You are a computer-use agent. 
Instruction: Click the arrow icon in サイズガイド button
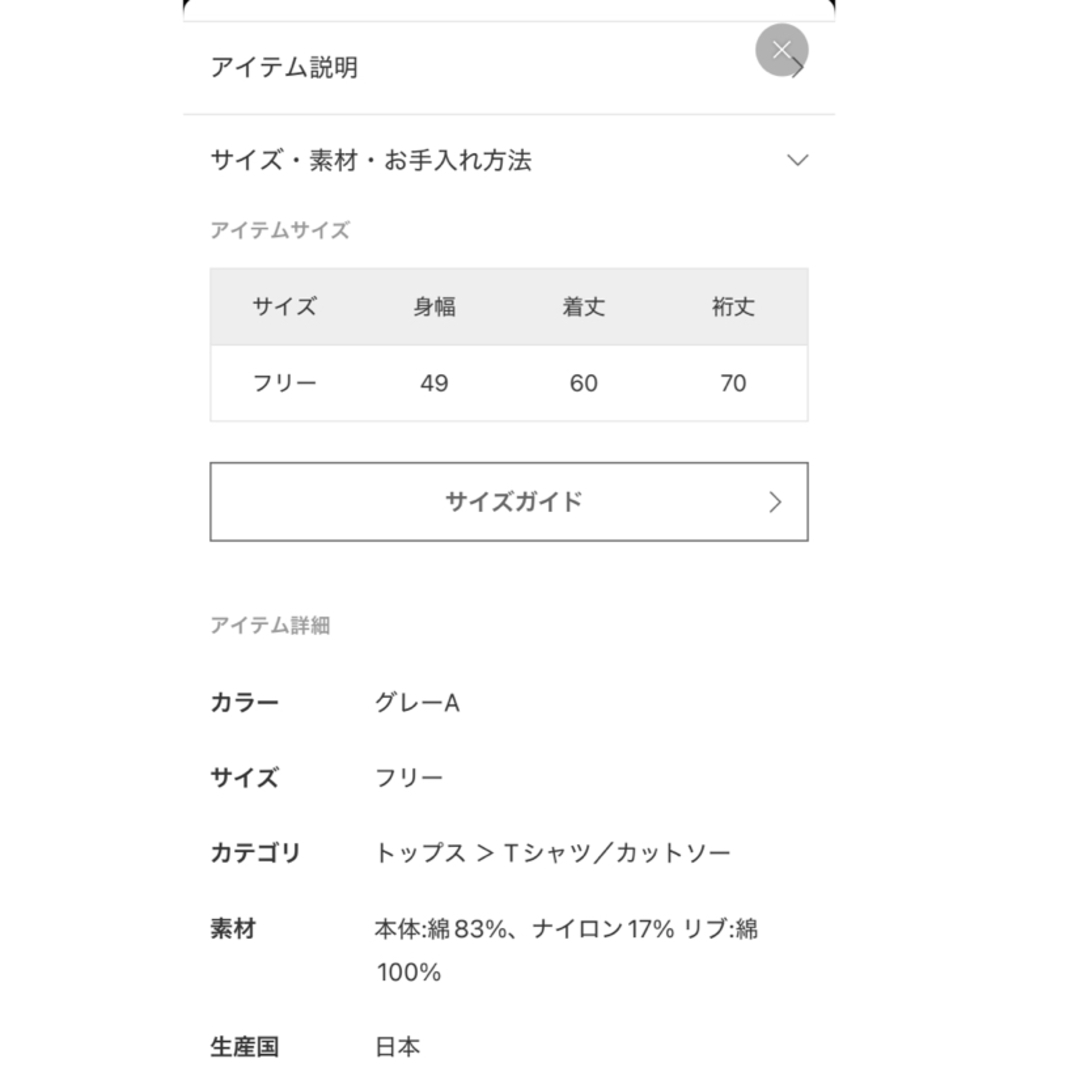[775, 502]
